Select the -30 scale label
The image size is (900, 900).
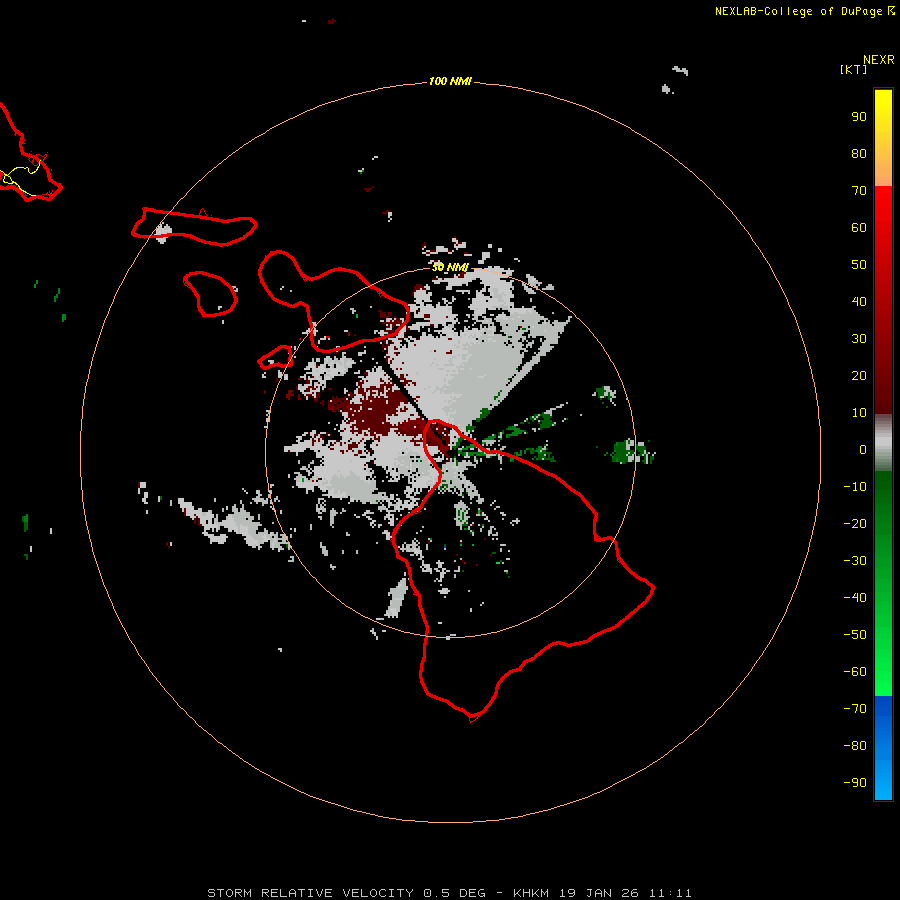pyautogui.click(x=855, y=561)
